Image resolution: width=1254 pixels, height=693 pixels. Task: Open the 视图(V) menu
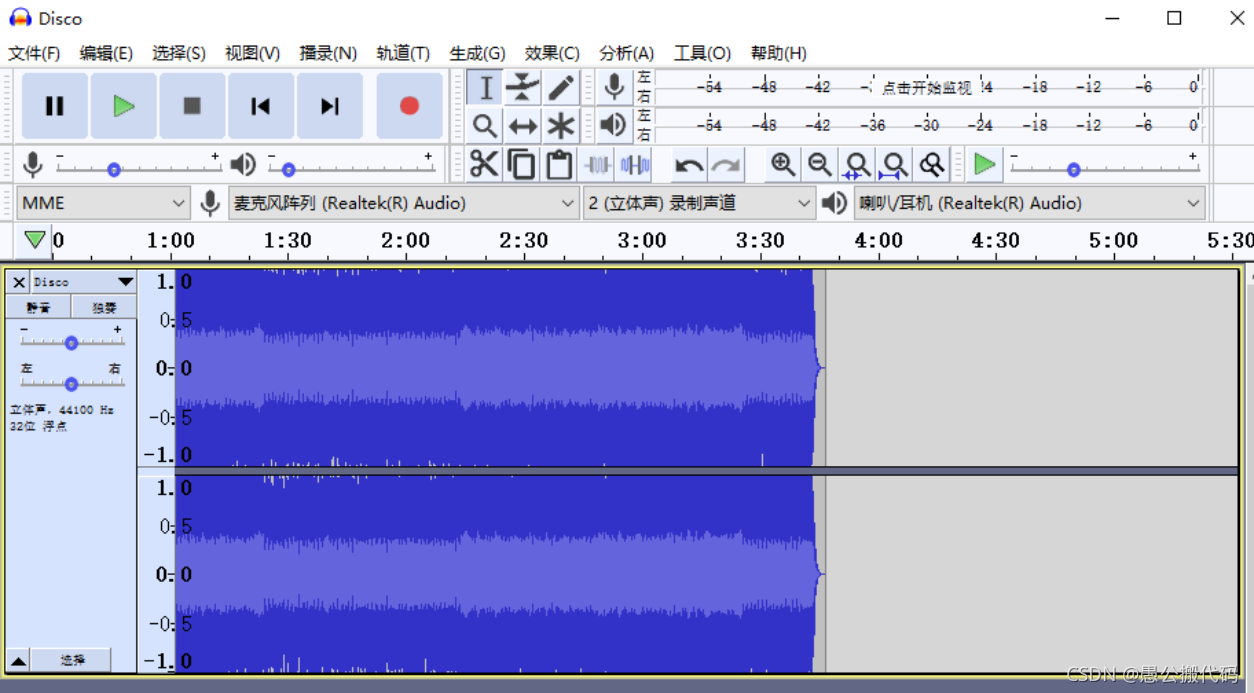tap(252, 53)
